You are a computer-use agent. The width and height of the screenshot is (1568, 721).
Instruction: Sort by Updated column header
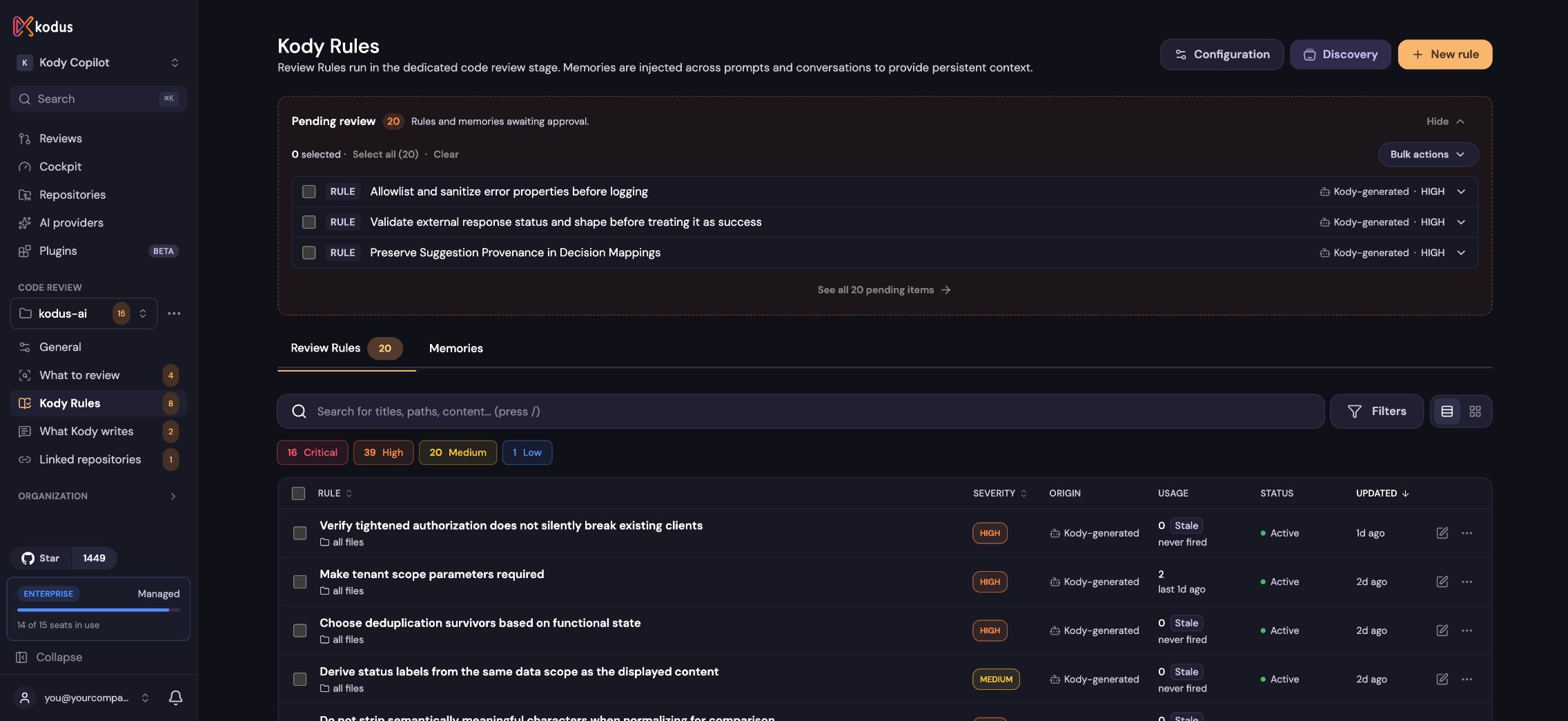[1382, 493]
